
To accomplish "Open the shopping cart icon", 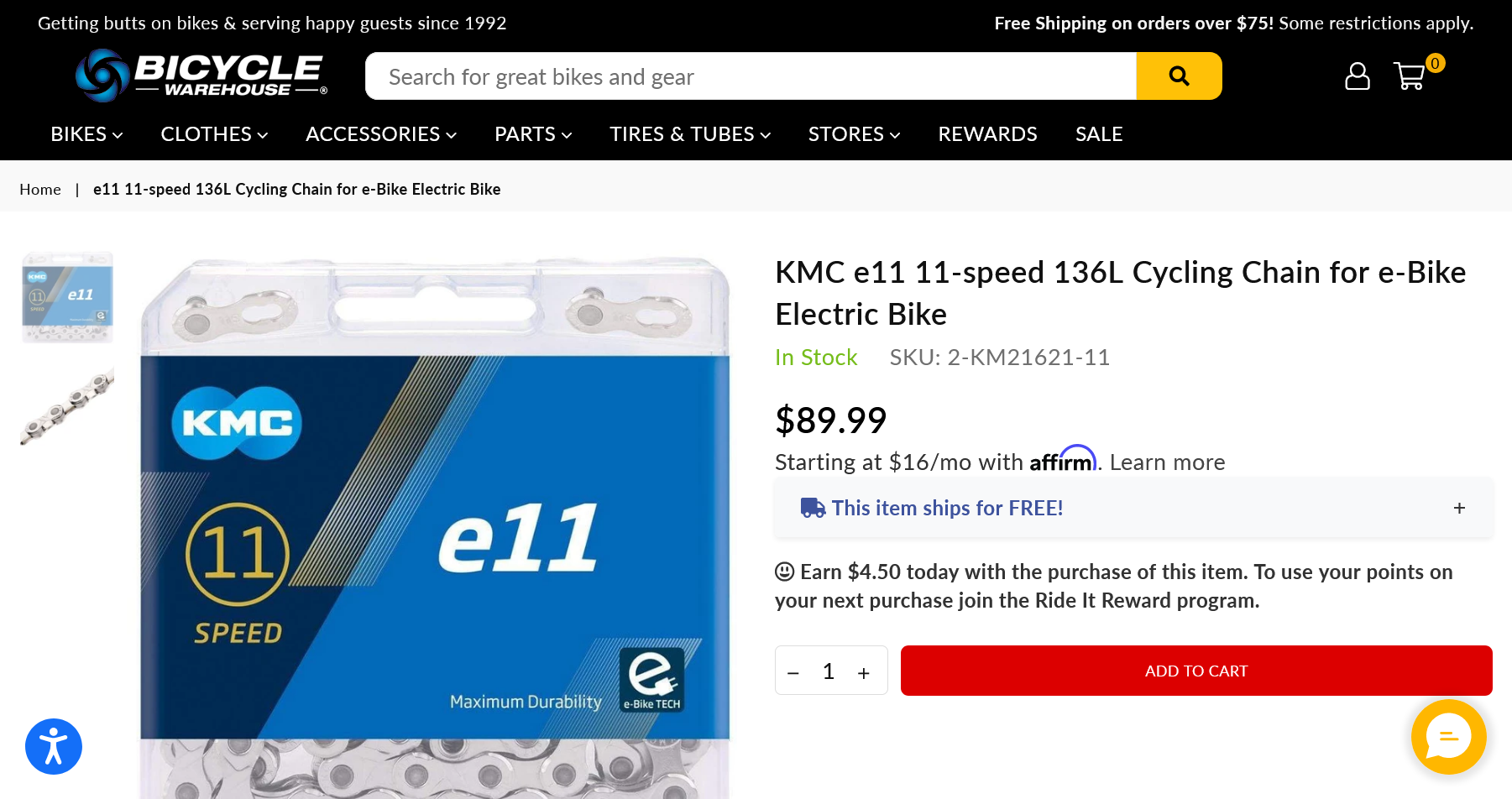I will [x=1410, y=76].
